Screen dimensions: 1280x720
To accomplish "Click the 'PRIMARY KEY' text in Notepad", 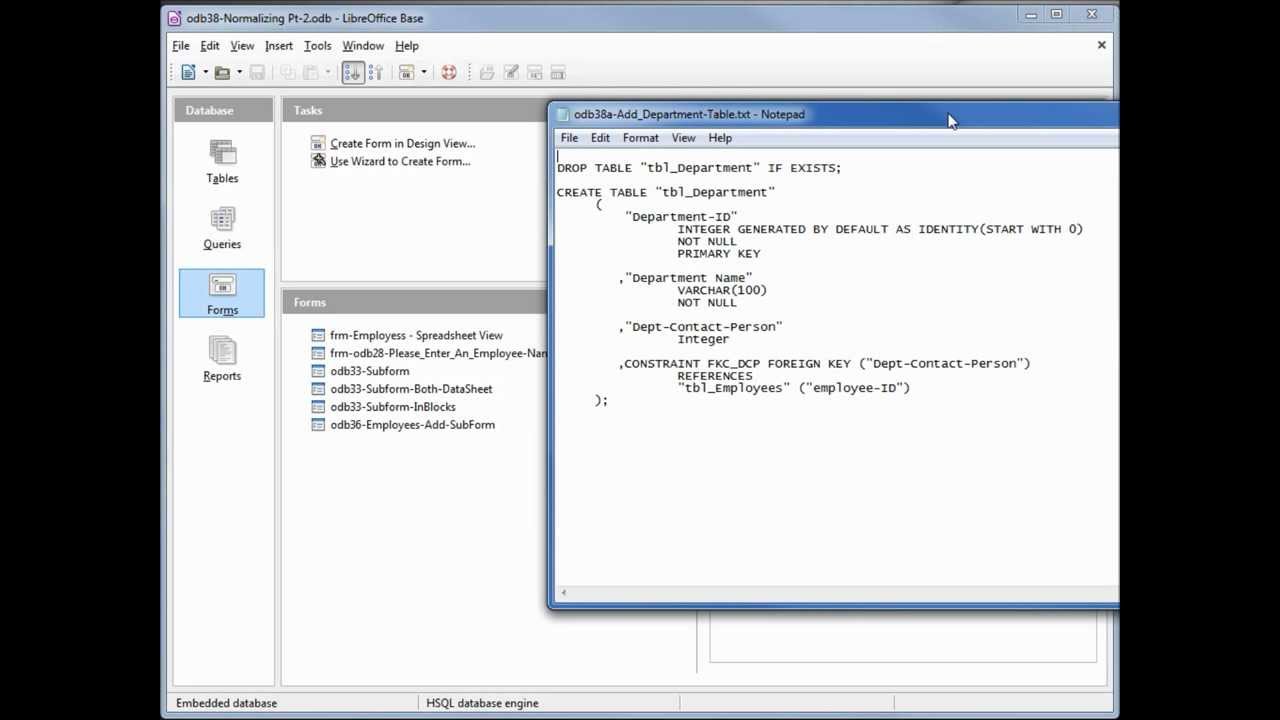I will [719, 254].
